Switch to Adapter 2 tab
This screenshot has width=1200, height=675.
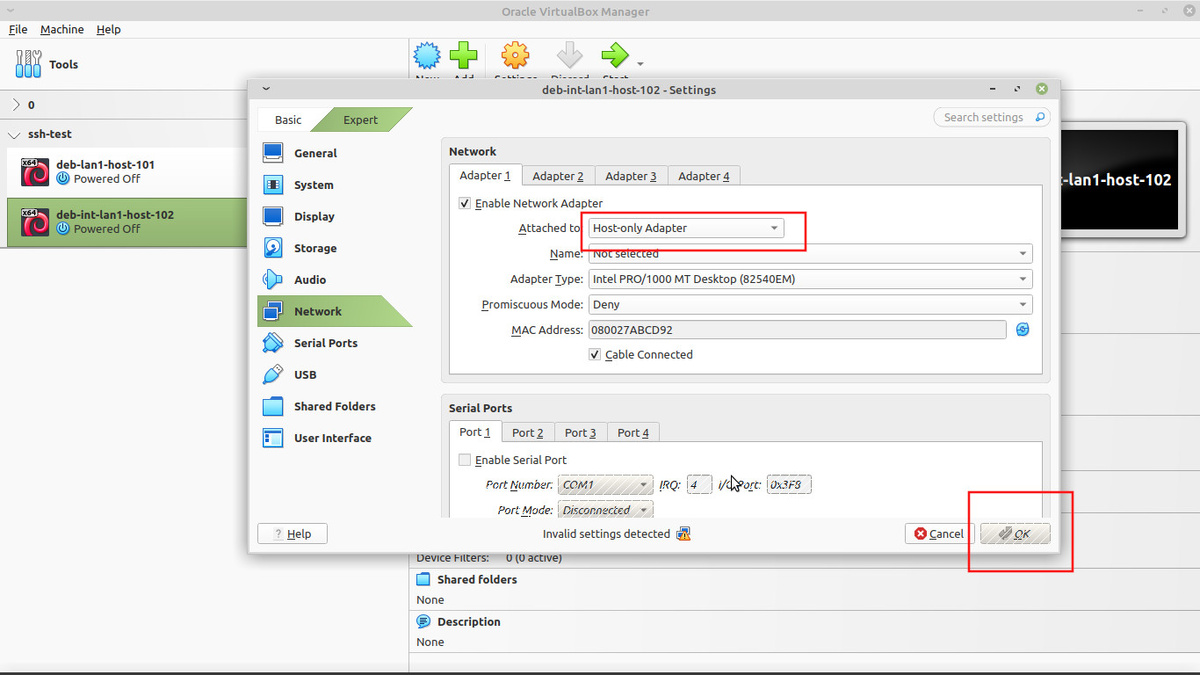click(x=558, y=176)
